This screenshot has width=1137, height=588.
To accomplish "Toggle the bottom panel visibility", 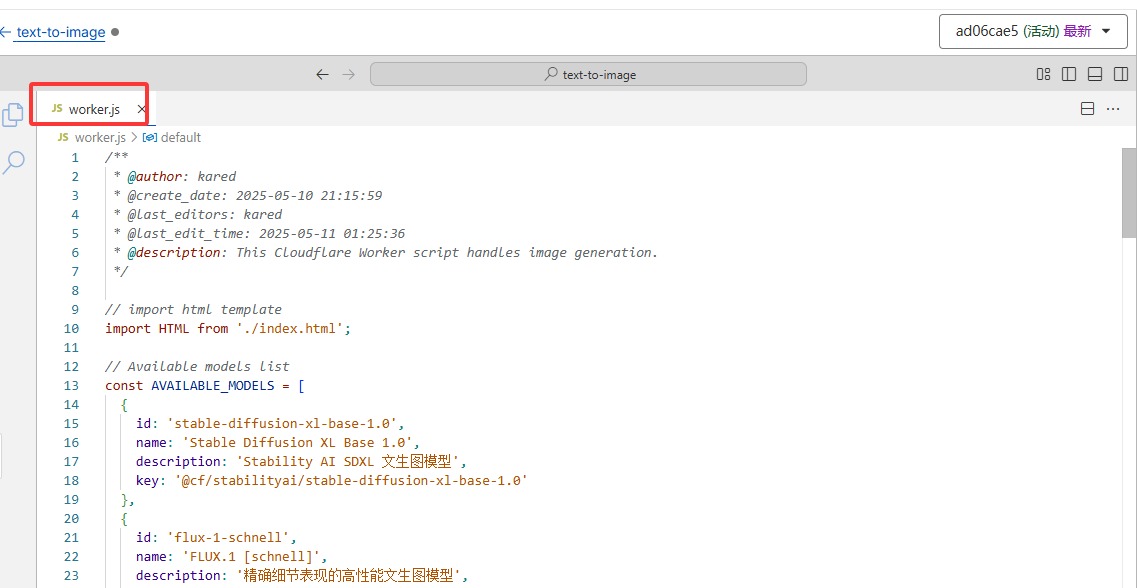I will point(1095,74).
